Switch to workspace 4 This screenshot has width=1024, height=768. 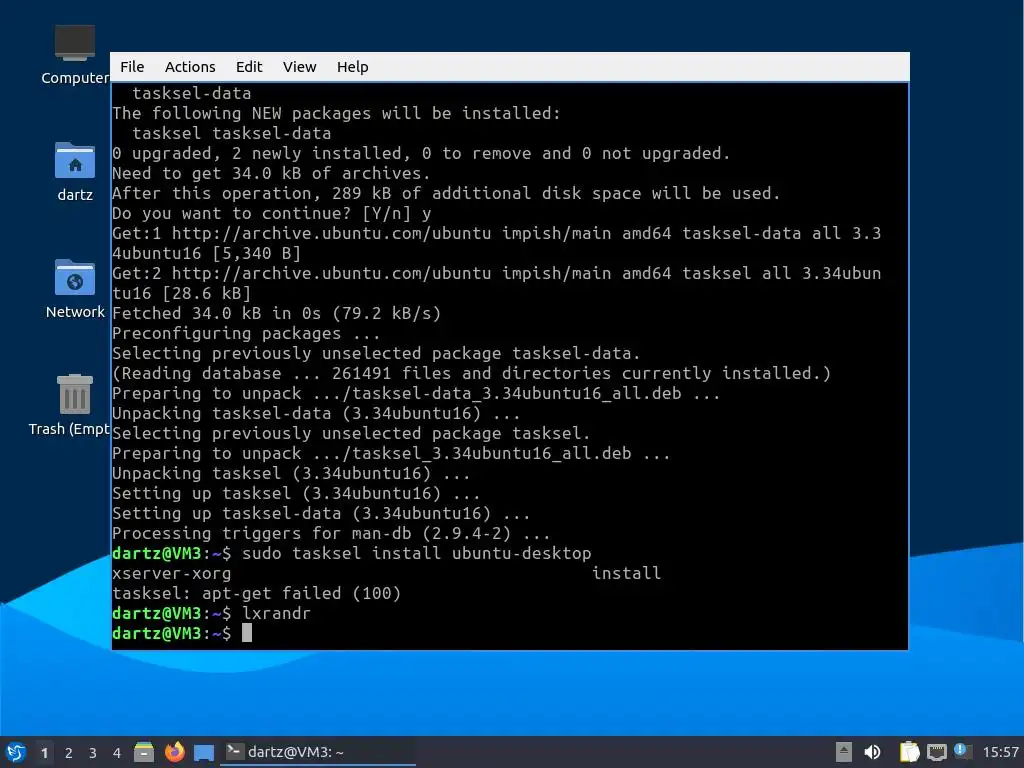click(117, 753)
